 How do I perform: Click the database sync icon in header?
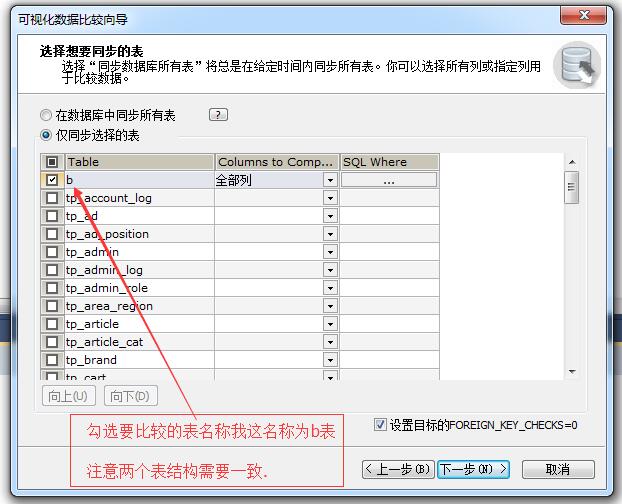(x=577, y=65)
